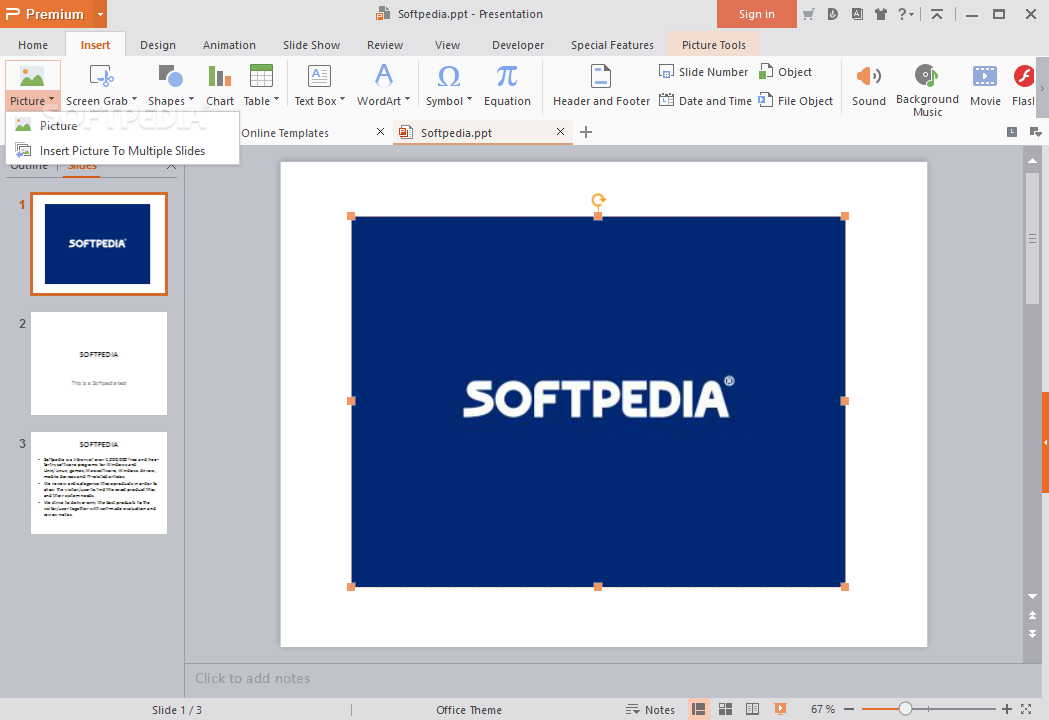Select slide 3 thumbnail
The width and height of the screenshot is (1049, 720).
99,482
